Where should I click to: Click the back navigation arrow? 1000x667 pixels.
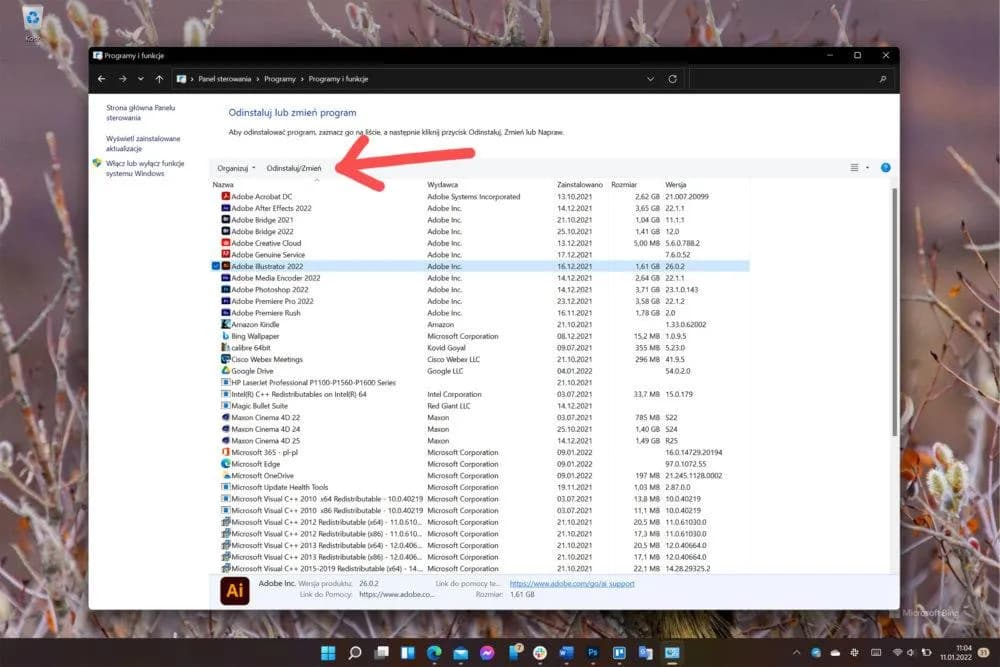pos(101,78)
